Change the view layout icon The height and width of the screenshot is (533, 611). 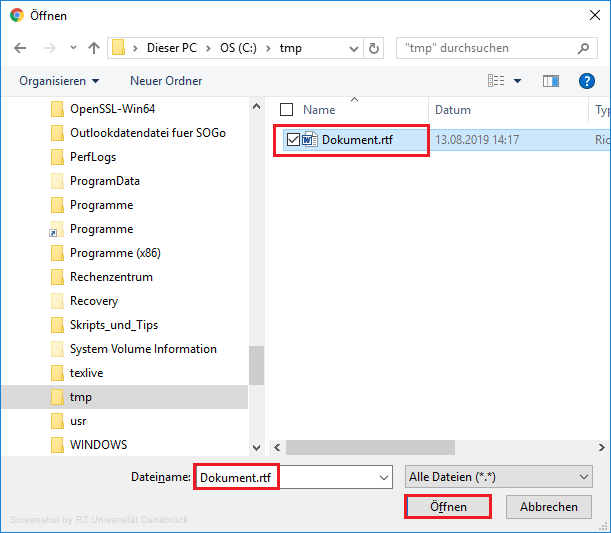coord(496,81)
